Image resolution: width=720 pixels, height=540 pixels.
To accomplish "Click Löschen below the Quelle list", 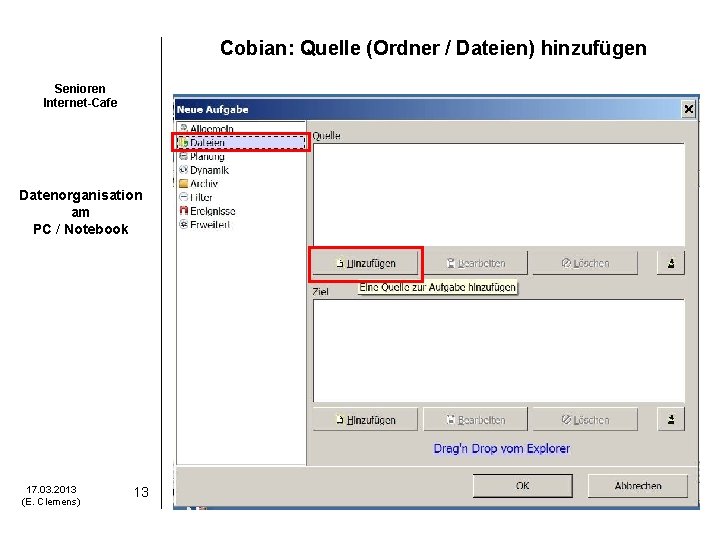I will (x=585, y=264).
